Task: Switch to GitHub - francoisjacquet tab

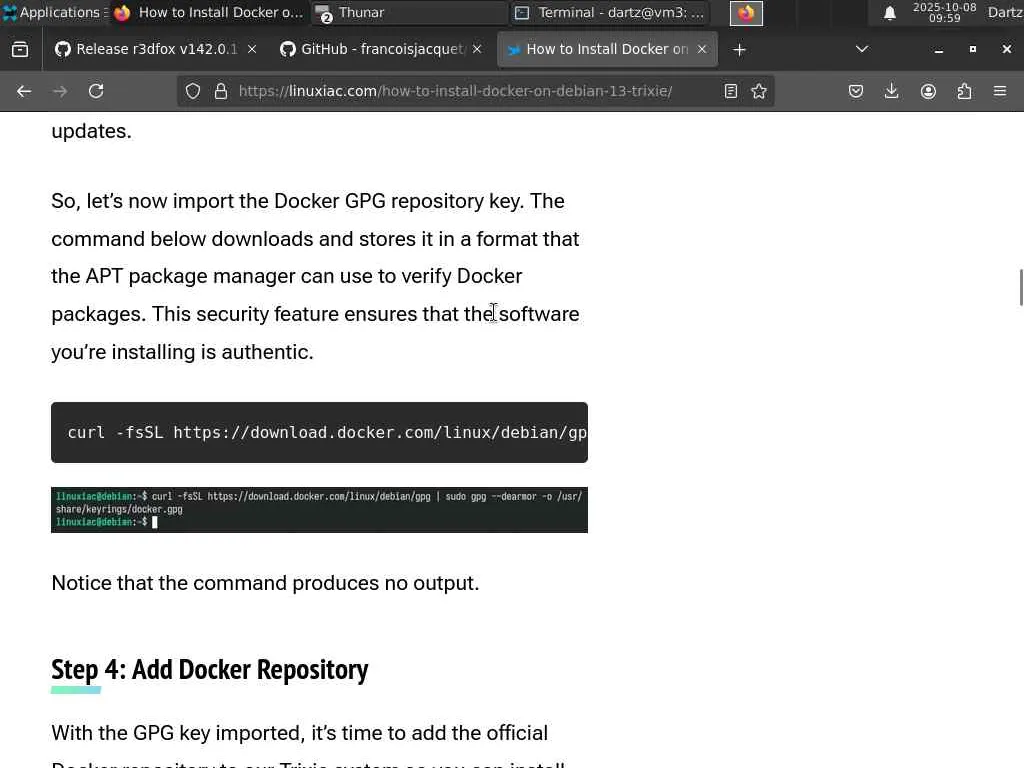Action: [381, 50]
